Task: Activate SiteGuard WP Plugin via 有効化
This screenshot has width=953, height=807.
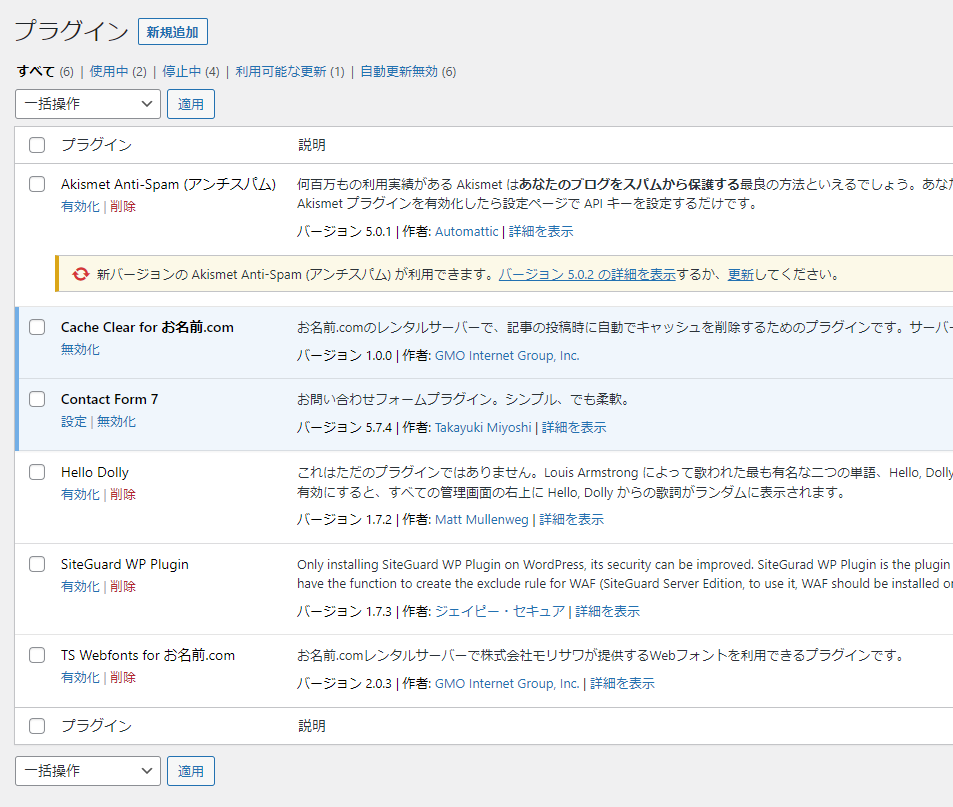Action: pyautogui.click(x=80, y=586)
